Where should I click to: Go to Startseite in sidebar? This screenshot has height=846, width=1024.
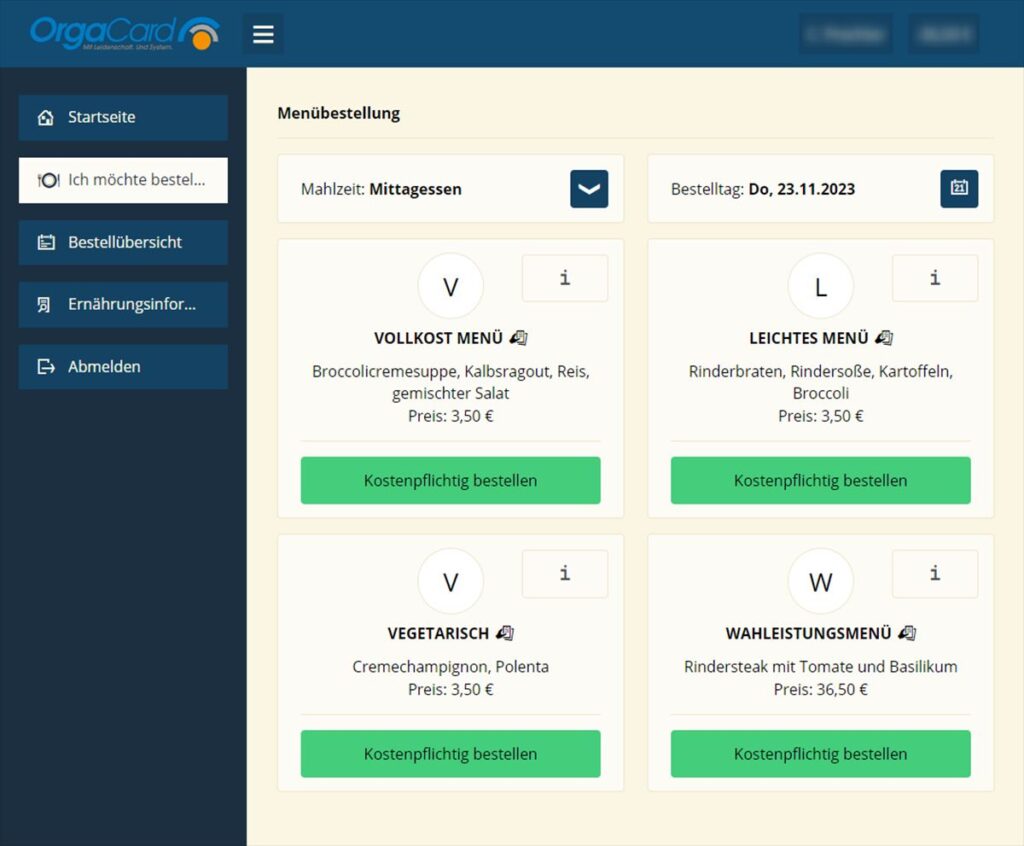[123, 118]
